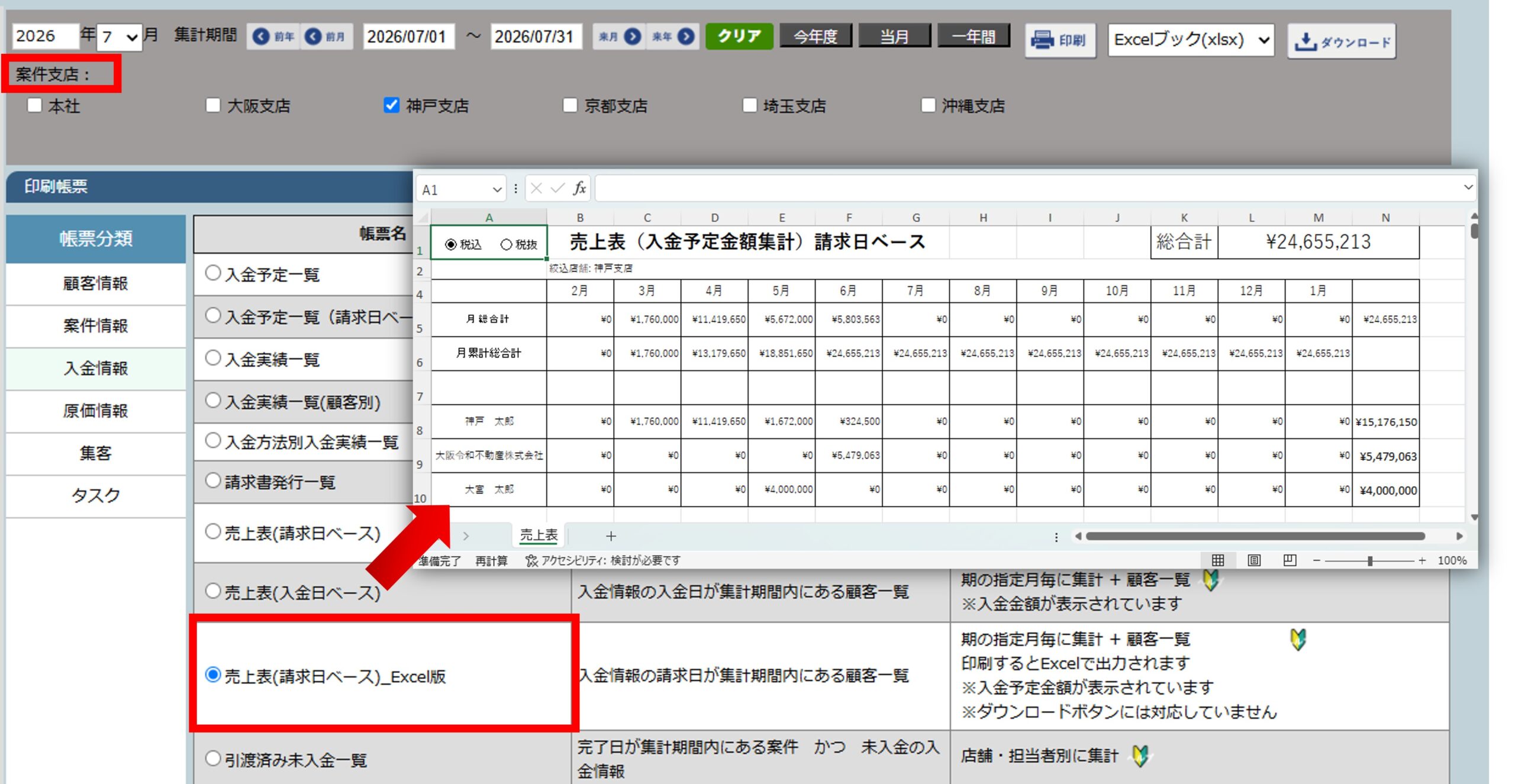Open the 集客 category
Screen dimensions: 1515x784
pyautogui.click(x=96, y=453)
